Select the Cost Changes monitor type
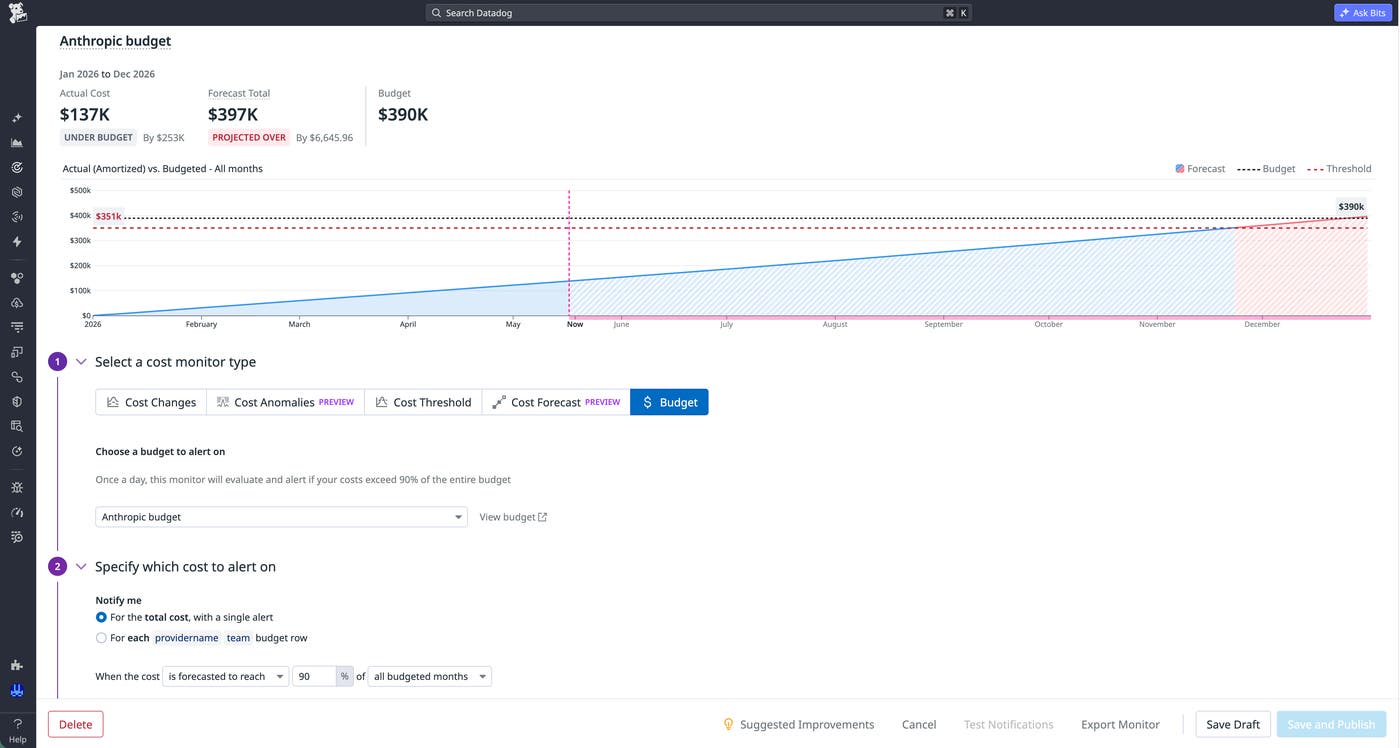Viewport: 1400px width, 748px height. pos(151,402)
